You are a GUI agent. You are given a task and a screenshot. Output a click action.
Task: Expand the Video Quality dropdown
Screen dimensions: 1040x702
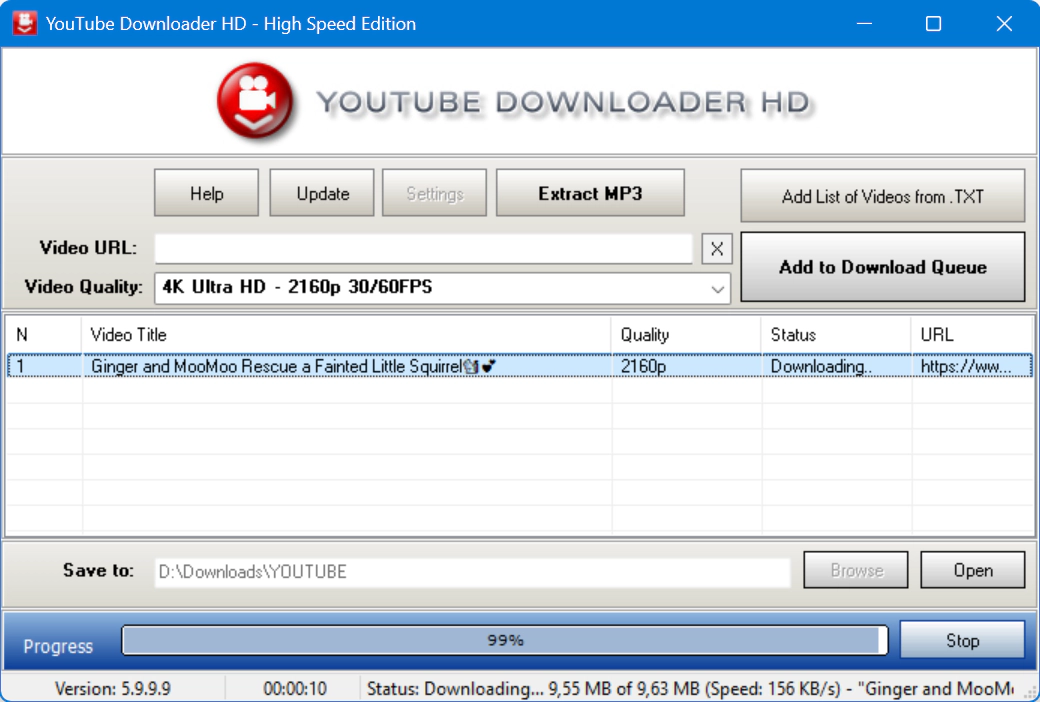coord(717,289)
